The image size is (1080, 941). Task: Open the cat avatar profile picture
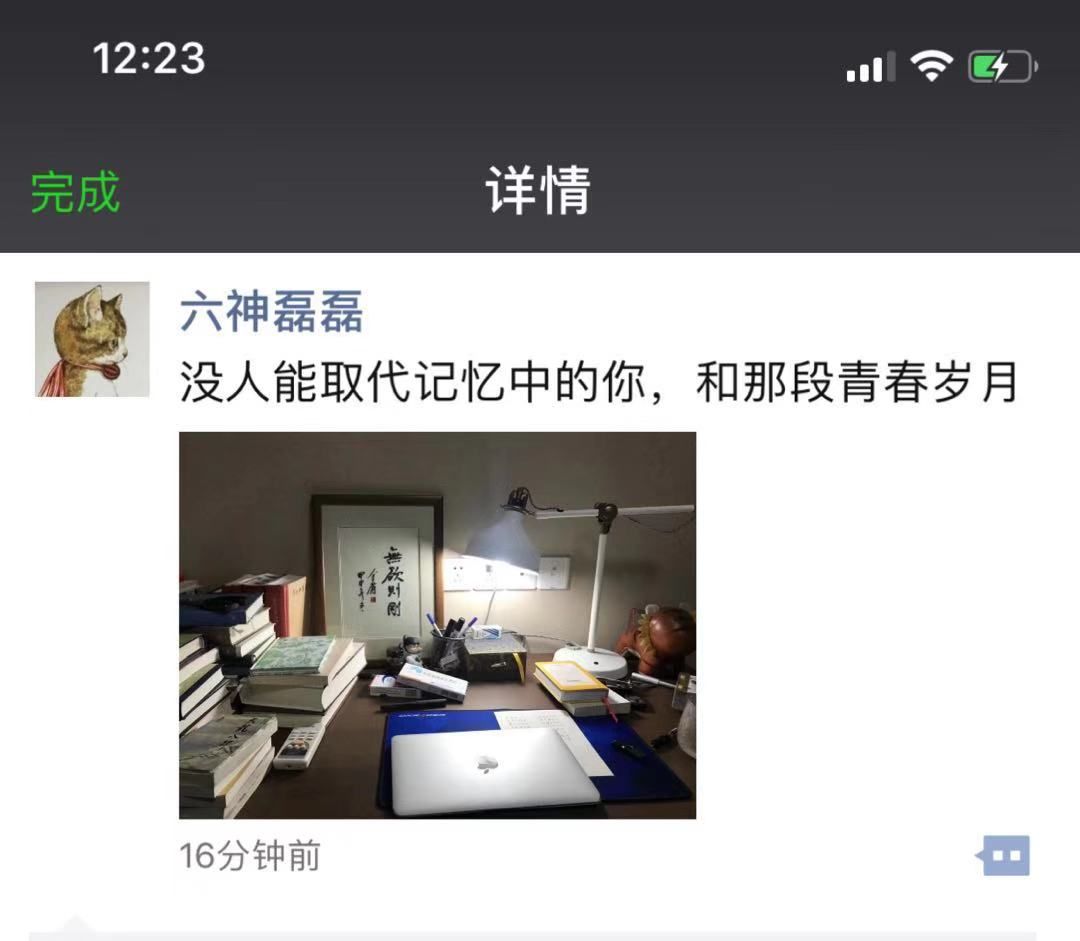pyautogui.click(x=92, y=339)
